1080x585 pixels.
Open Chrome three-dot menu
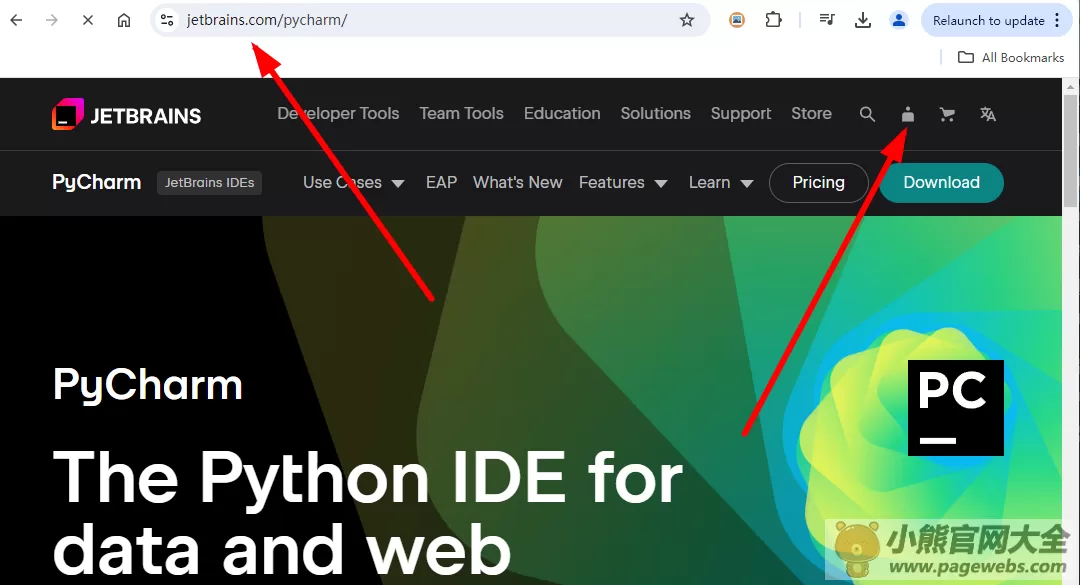[x=1057, y=20]
